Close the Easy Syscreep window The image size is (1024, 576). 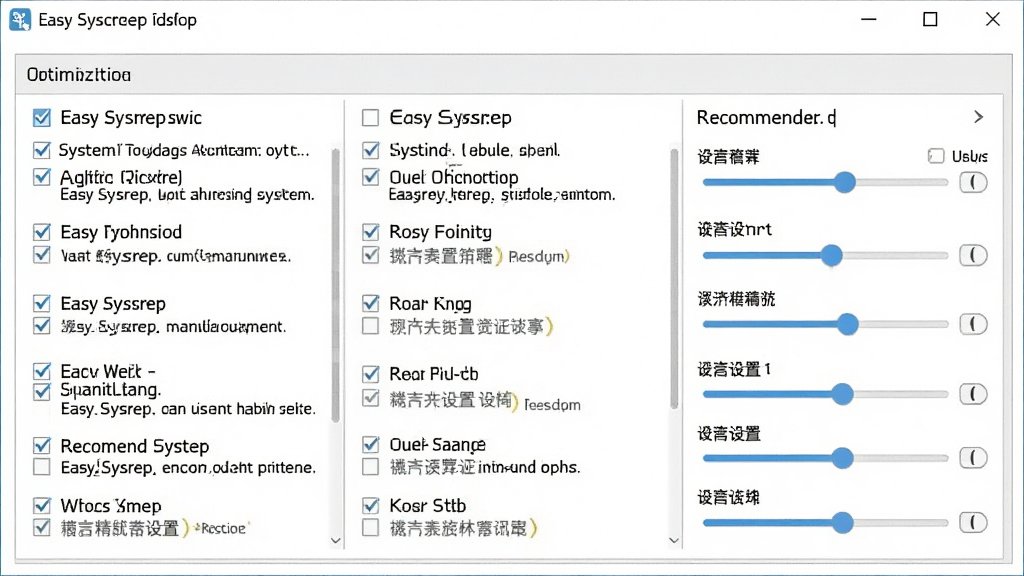click(x=993, y=20)
